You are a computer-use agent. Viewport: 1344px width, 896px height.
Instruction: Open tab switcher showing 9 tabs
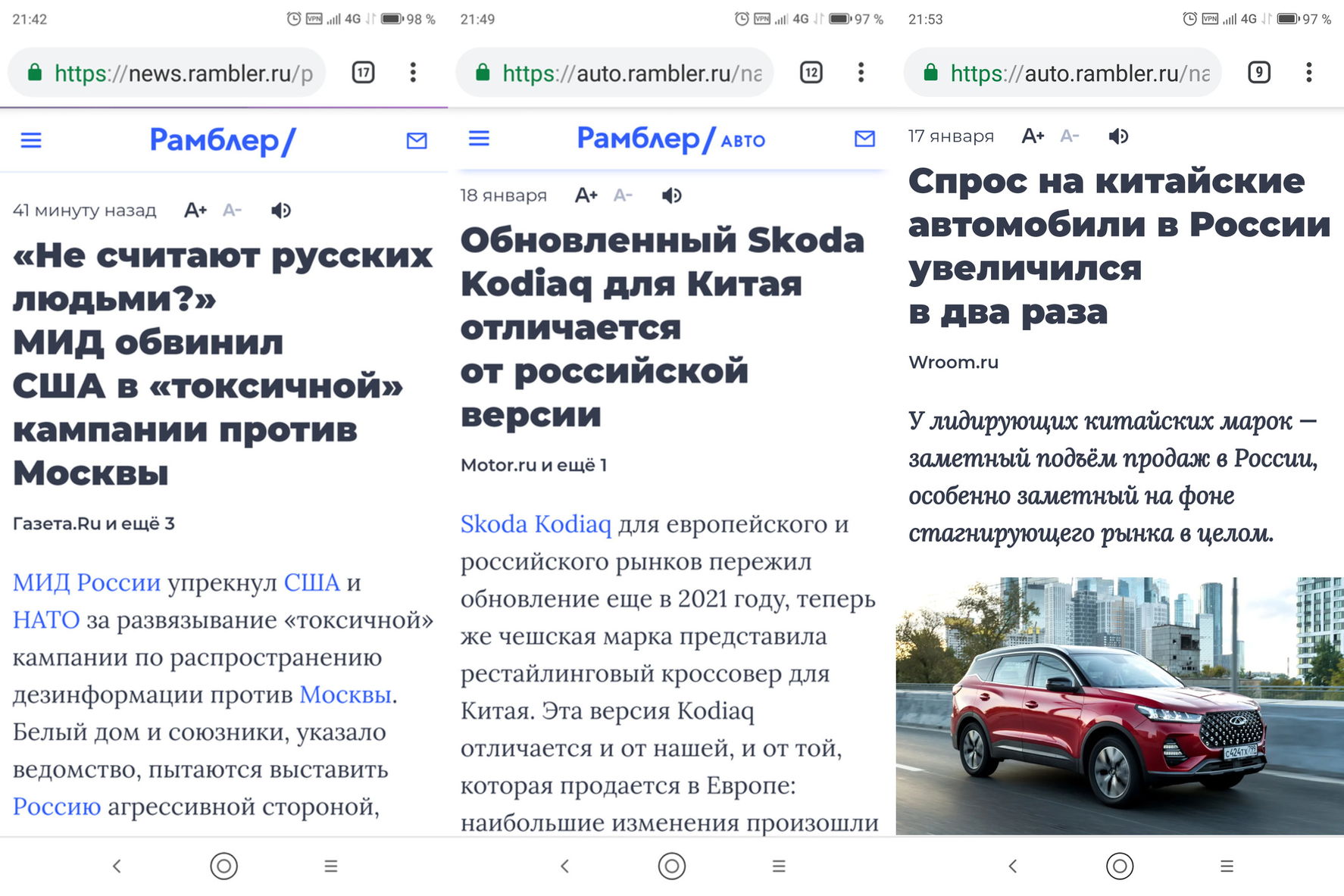(x=1259, y=73)
